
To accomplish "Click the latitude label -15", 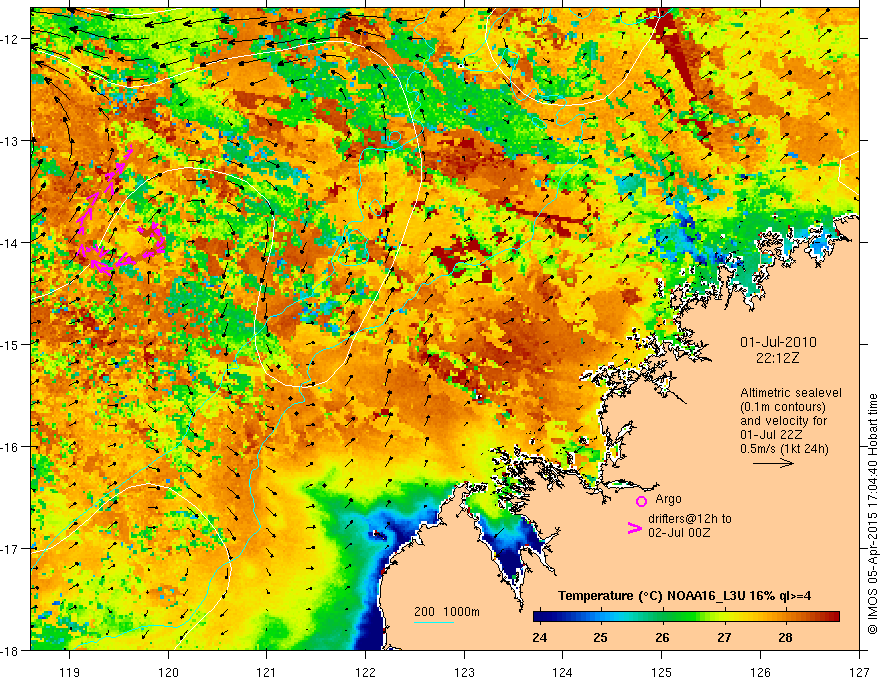I will click(10, 344).
